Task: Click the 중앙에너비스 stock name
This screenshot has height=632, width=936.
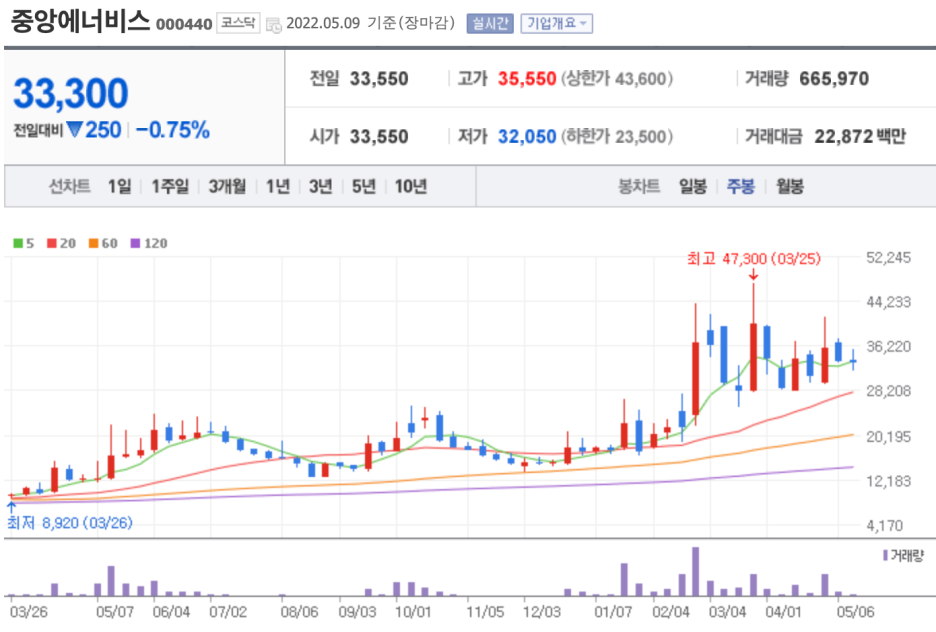Action: (x=80, y=21)
